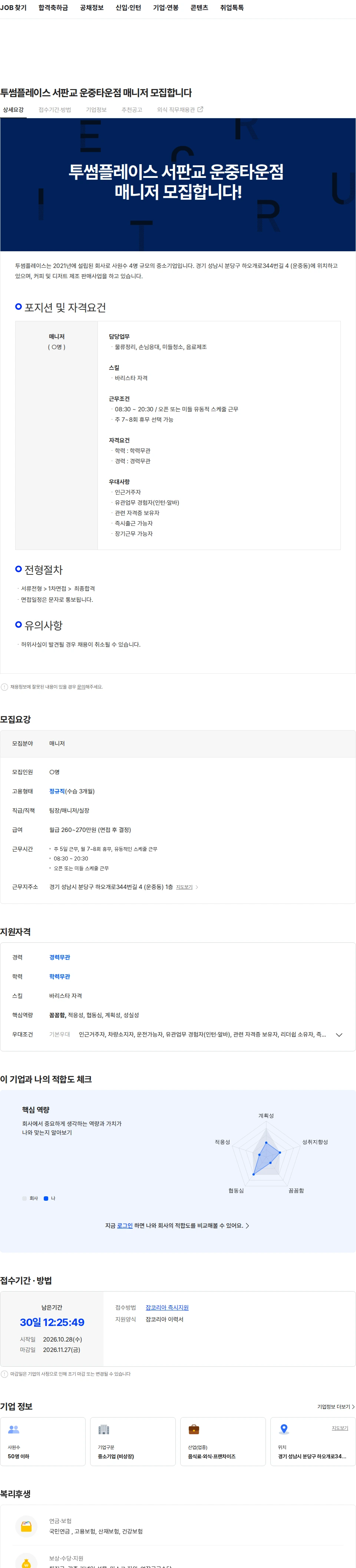
Task: Click the remaining time 30일 12:25:49
Action: [52, 1322]
